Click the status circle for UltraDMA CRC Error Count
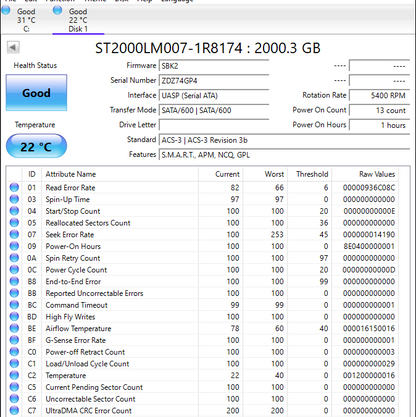416x417 pixels. (x=14, y=410)
